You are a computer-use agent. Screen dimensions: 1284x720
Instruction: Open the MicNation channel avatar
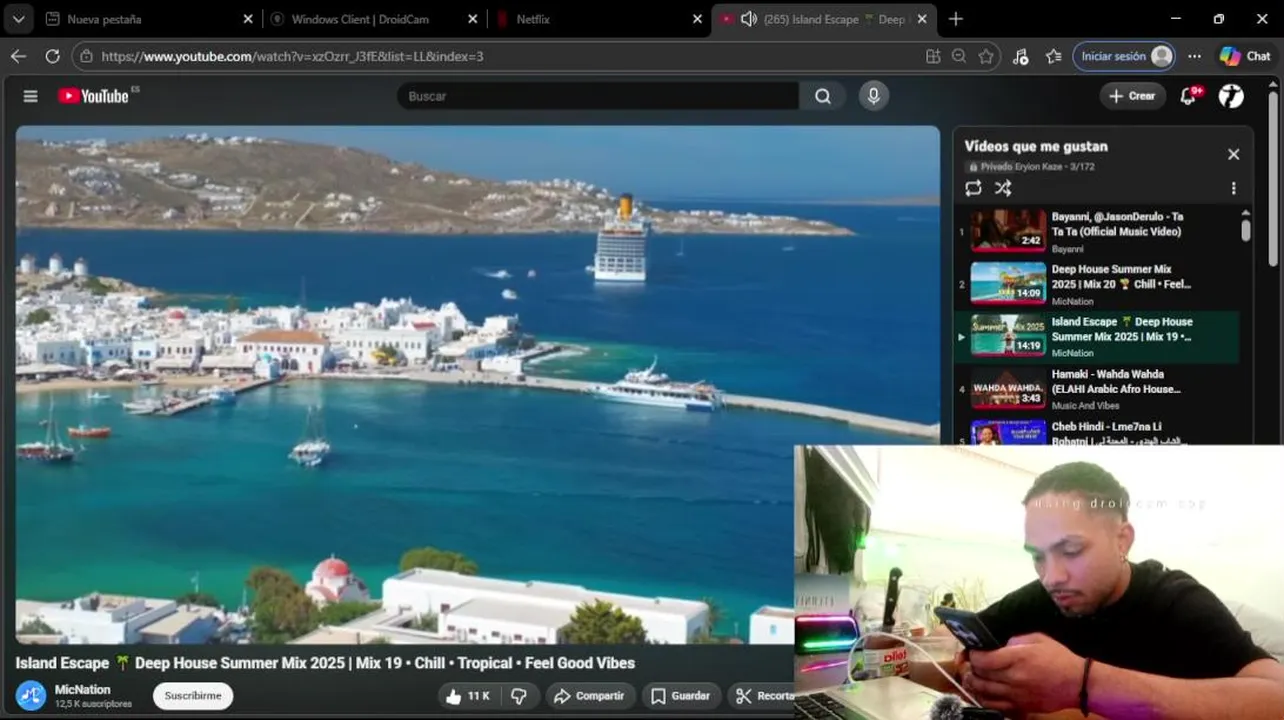31,695
